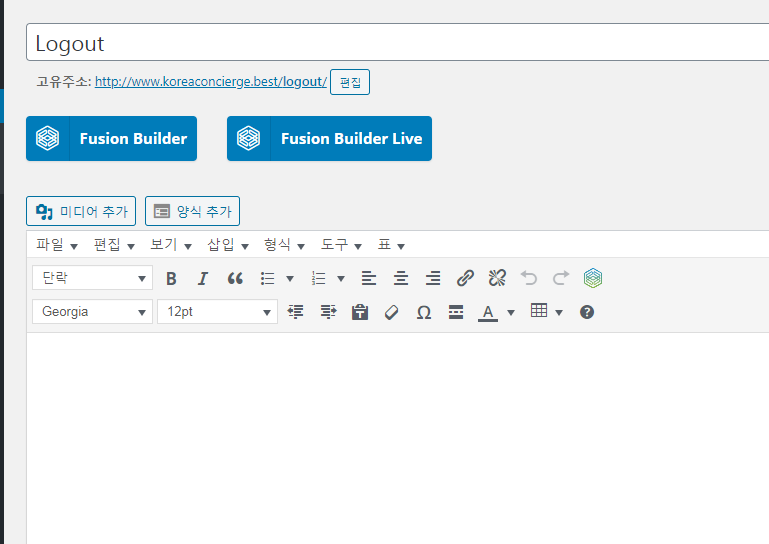
Task: Open numbered list style options arrow
Action: pyautogui.click(x=341, y=279)
